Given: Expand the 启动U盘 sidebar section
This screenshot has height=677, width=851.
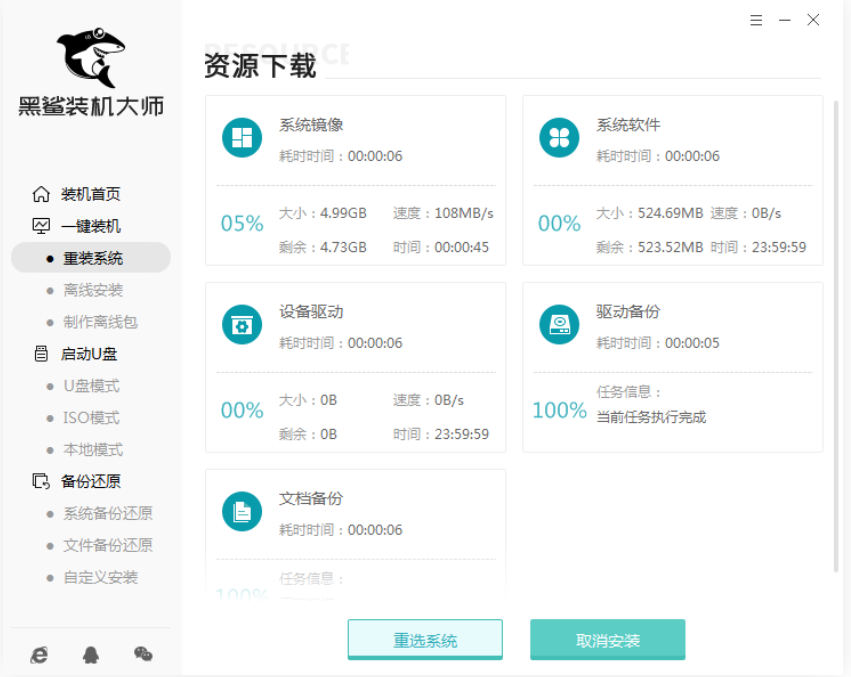Looking at the screenshot, I should coord(90,354).
